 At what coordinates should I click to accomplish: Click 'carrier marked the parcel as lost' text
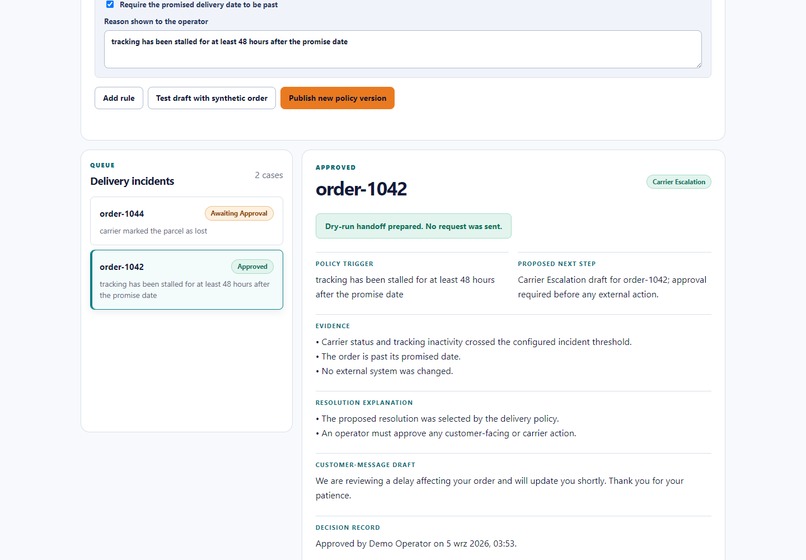153,231
